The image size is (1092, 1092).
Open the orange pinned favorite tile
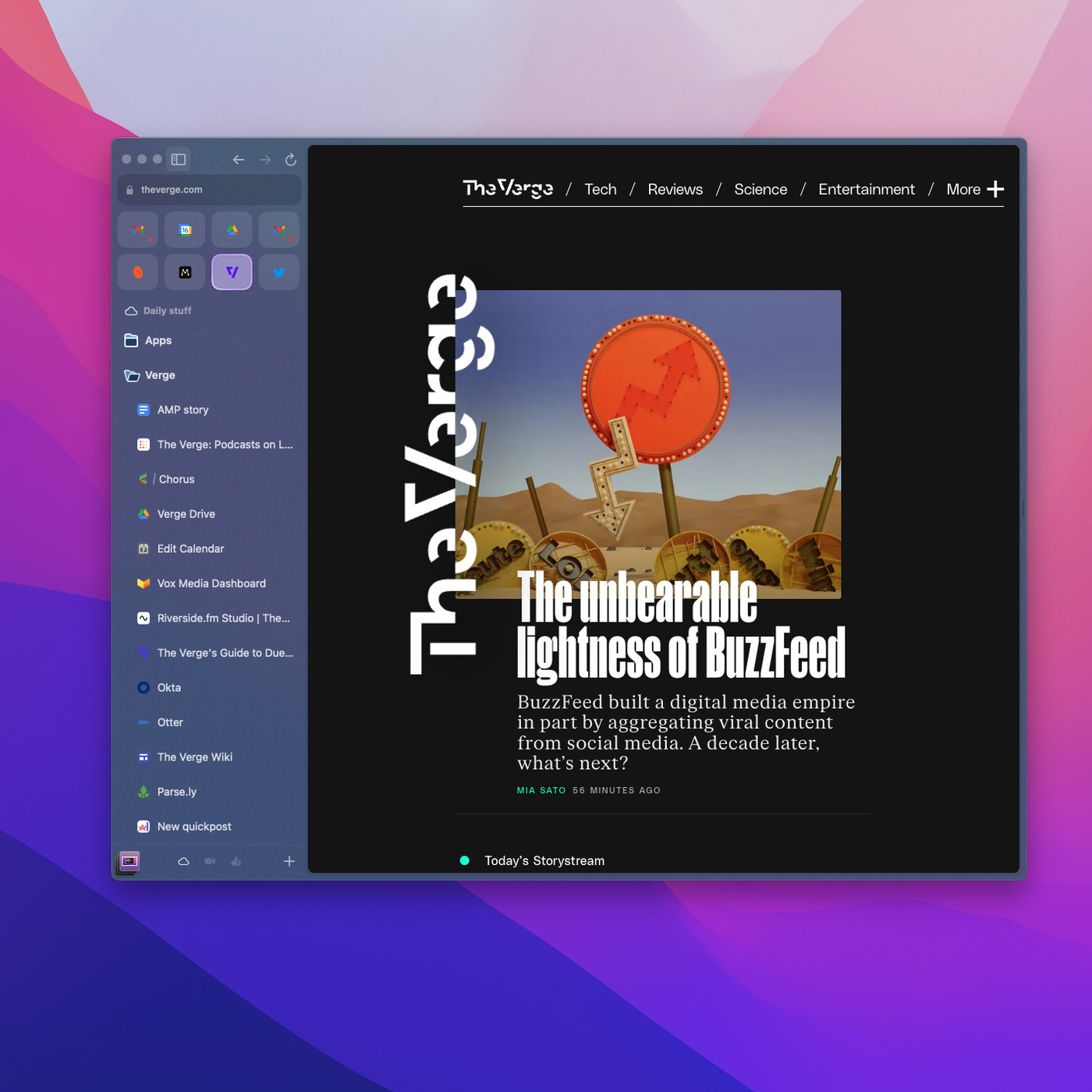[138, 272]
